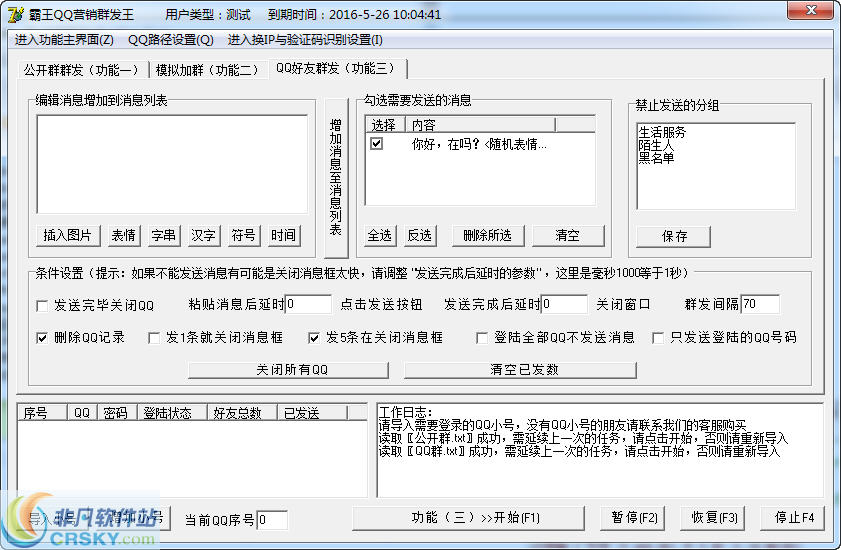This screenshot has height=550, width=841.
Task: Click the QQ column header in account table
Action: point(82,413)
